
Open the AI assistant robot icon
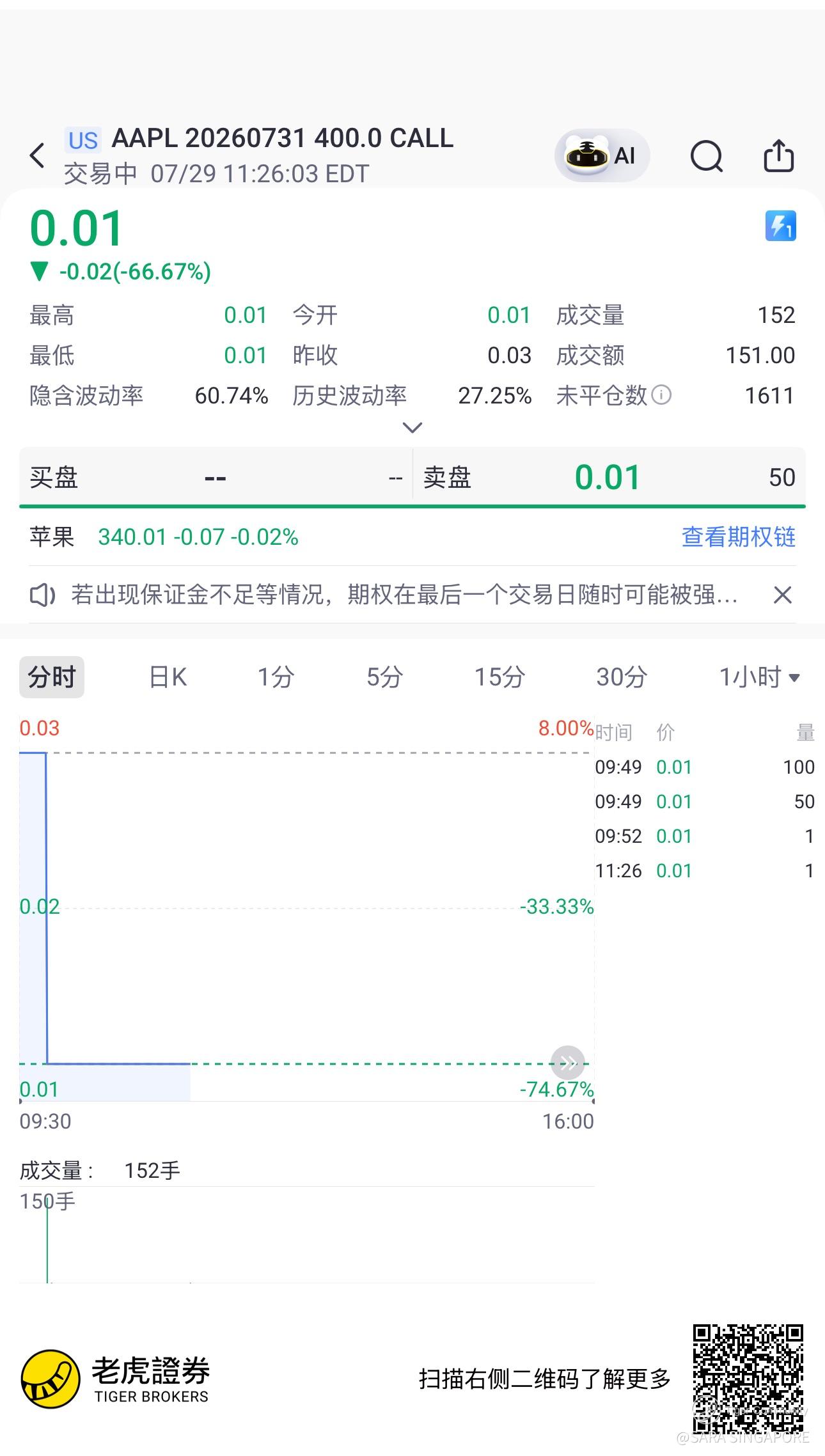(x=602, y=155)
